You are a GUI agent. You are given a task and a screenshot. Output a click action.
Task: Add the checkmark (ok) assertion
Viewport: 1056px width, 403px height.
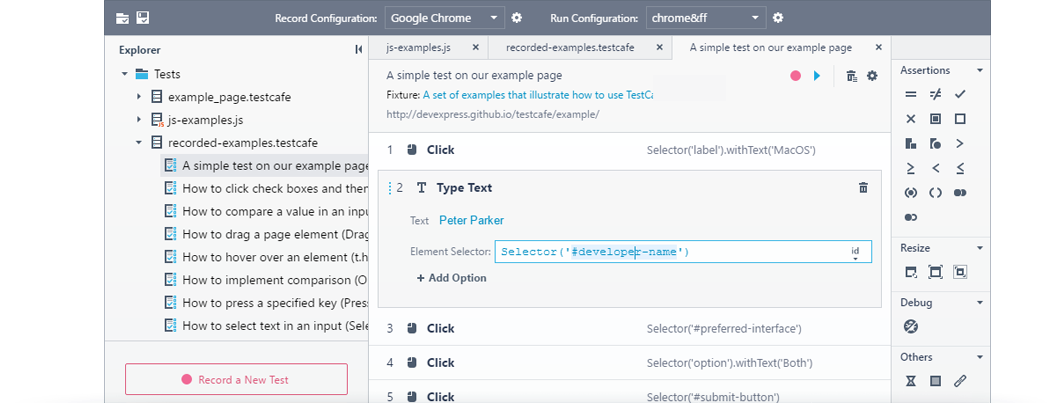(960, 94)
